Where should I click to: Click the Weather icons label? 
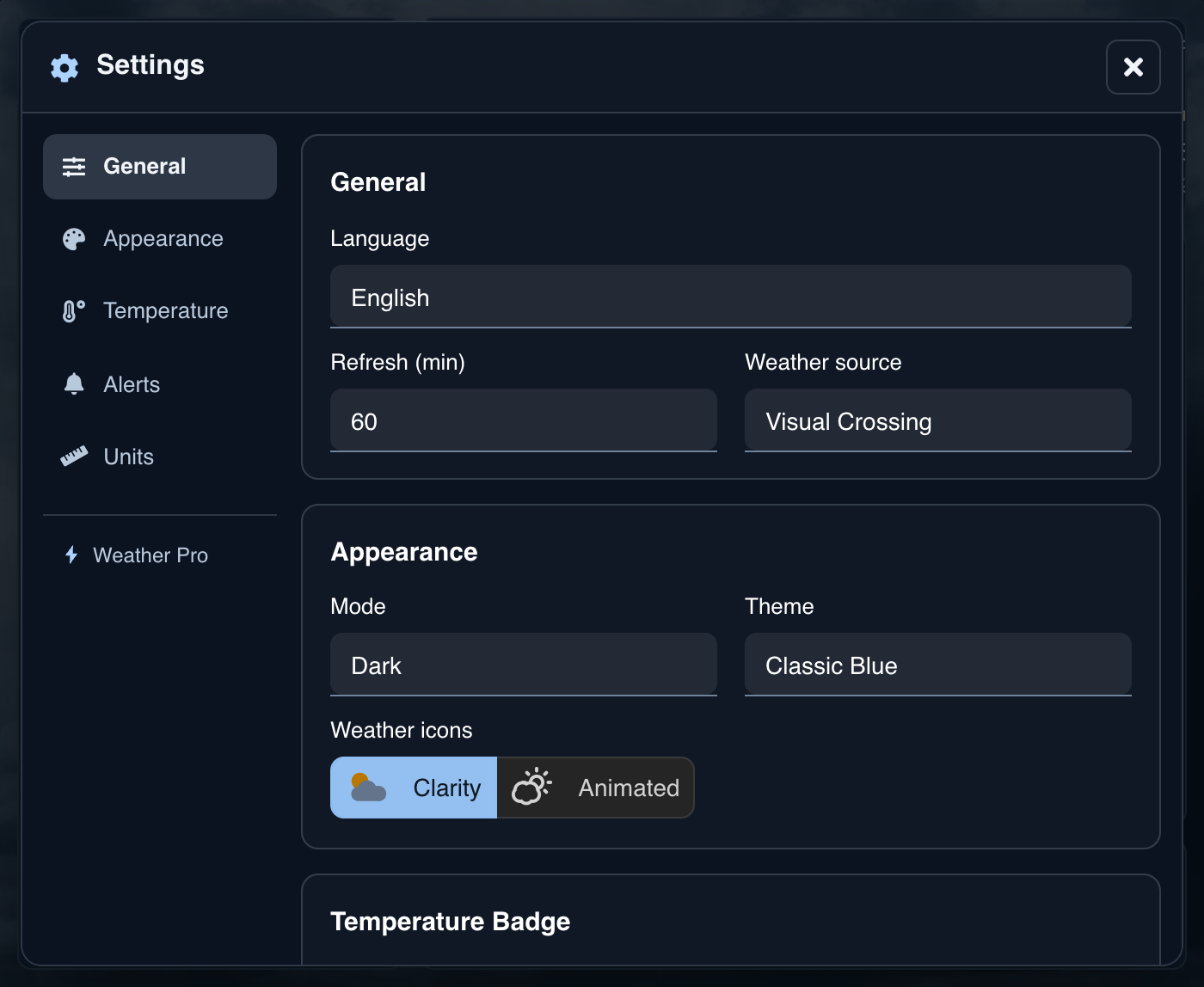coord(402,731)
